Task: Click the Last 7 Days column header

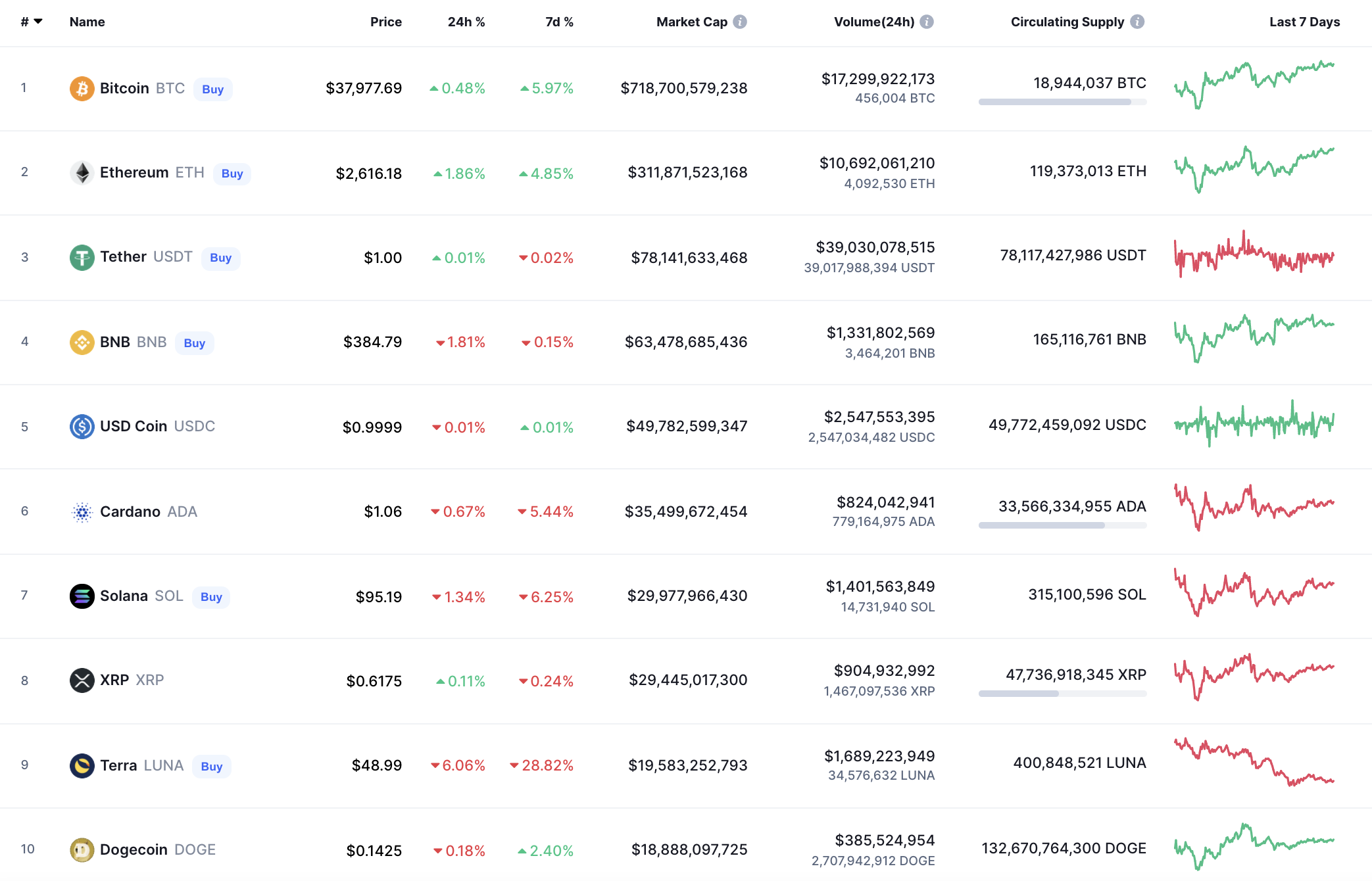Action: (x=1304, y=22)
